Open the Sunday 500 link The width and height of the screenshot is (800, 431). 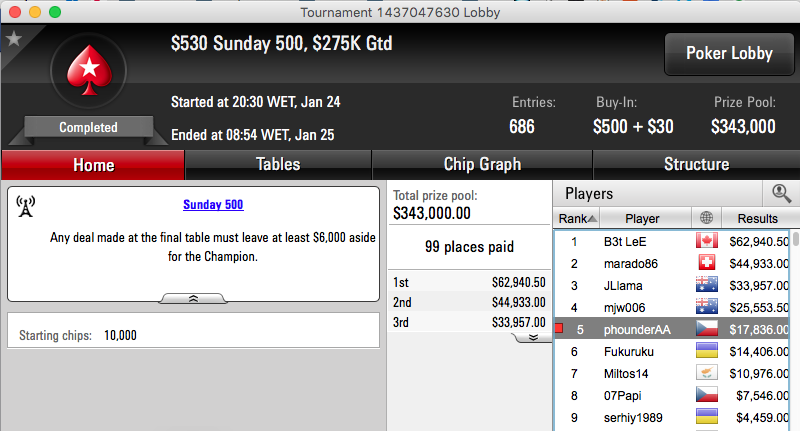point(213,205)
